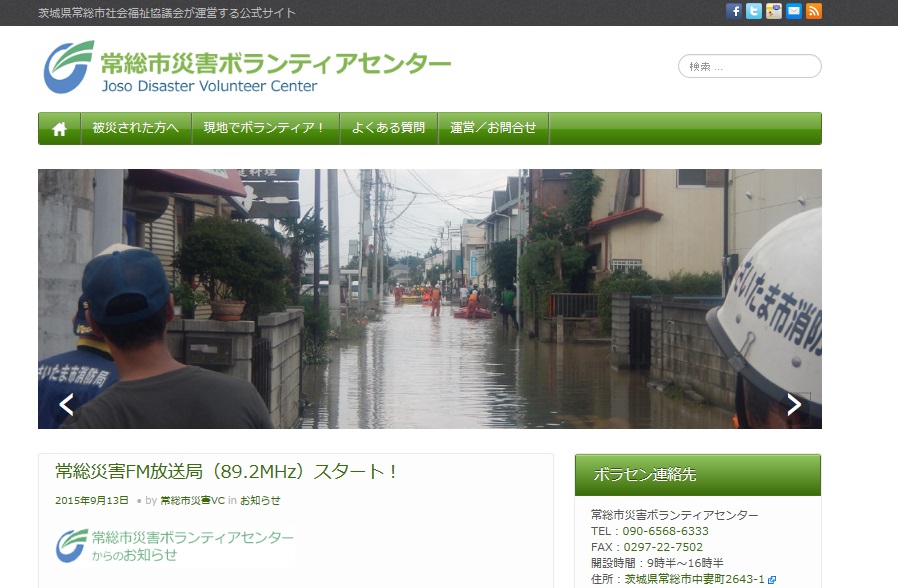898x588 pixels.
Task: Open 運営／お問合せ in the navigation bar
Action: (493, 128)
